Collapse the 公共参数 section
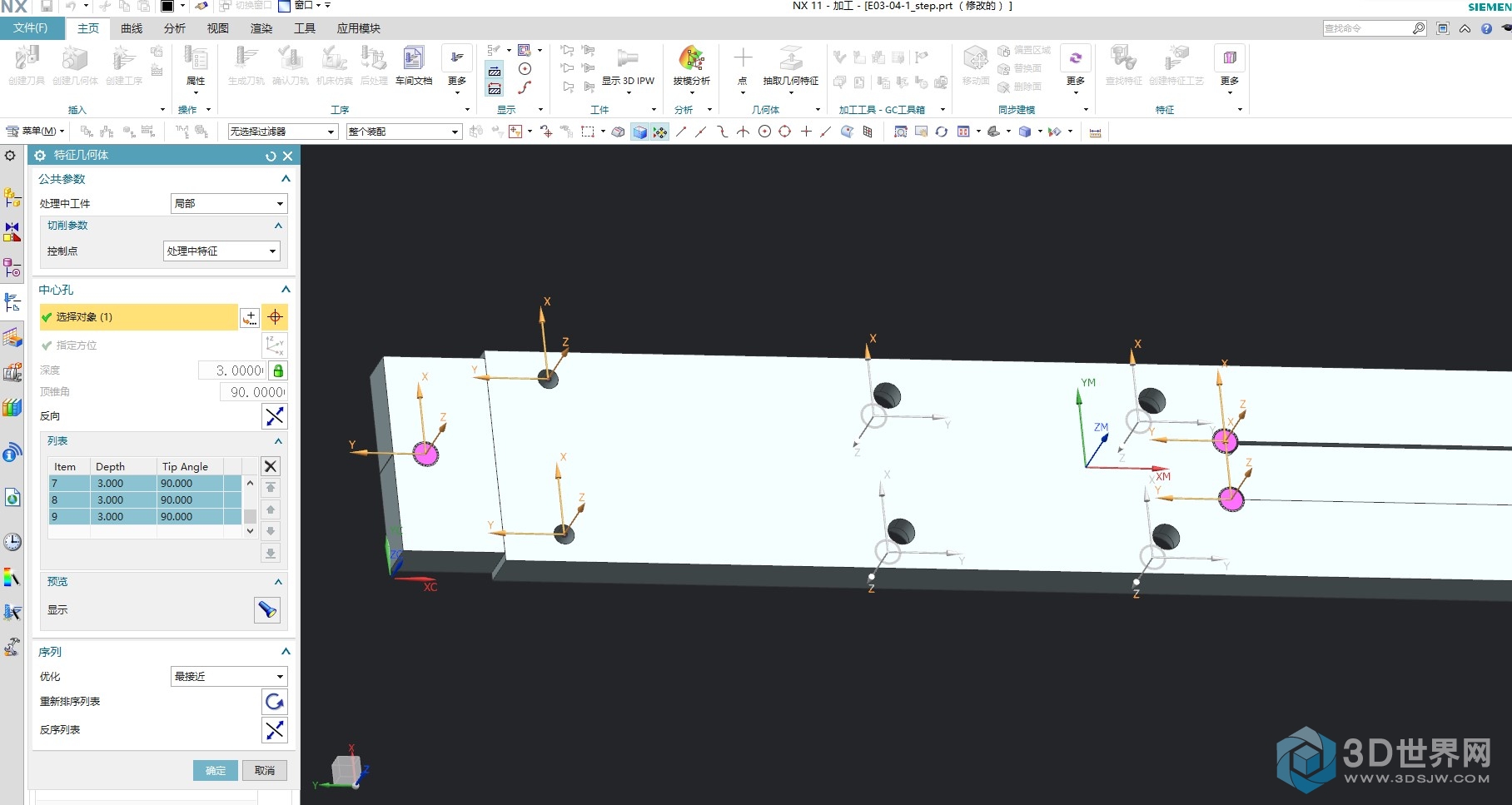The height and width of the screenshot is (805, 1512). (x=286, y=179)
